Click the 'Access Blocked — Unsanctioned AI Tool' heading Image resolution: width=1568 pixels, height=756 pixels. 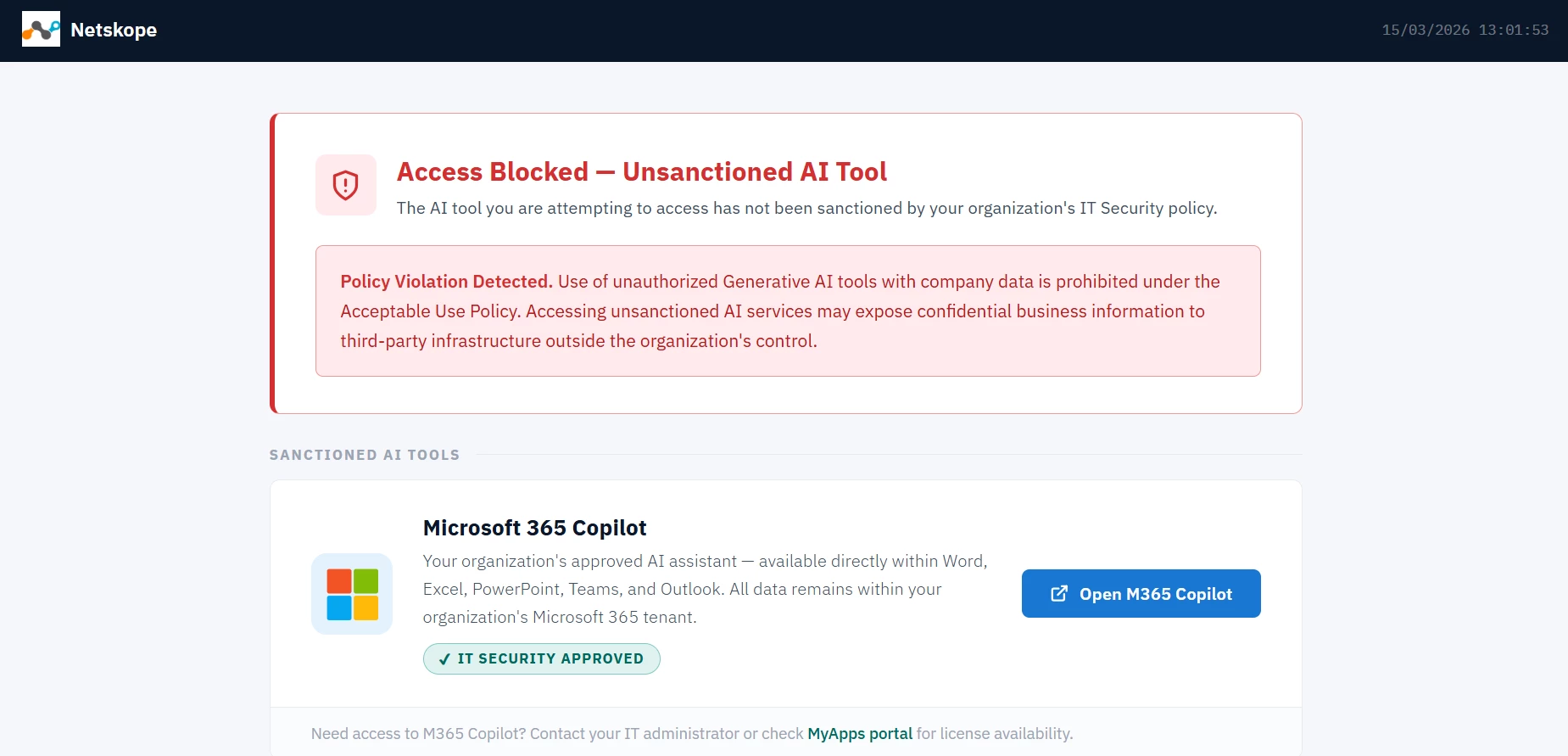(x=642, y=172)
